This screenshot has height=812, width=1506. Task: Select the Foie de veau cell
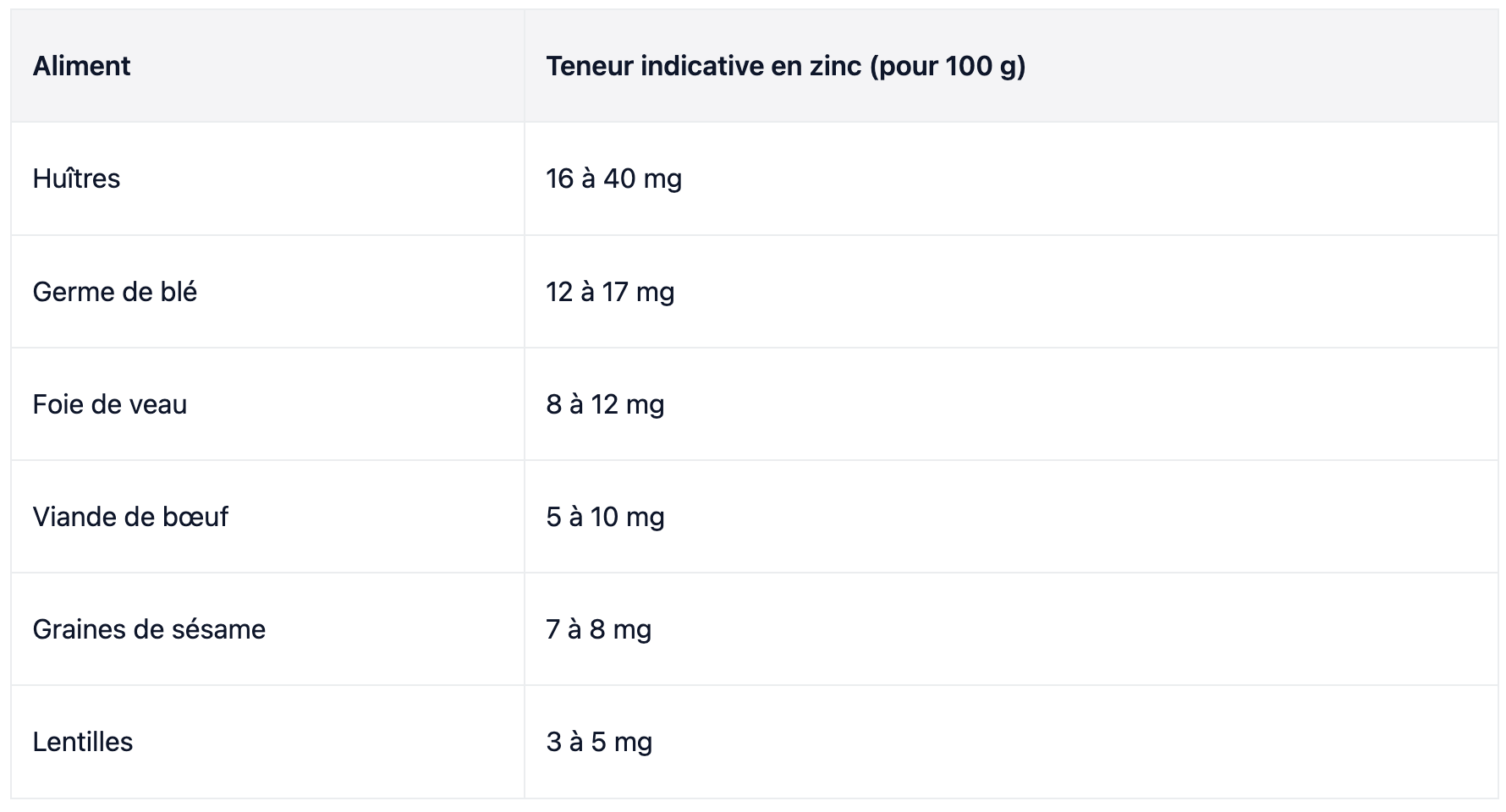[267, 404]
